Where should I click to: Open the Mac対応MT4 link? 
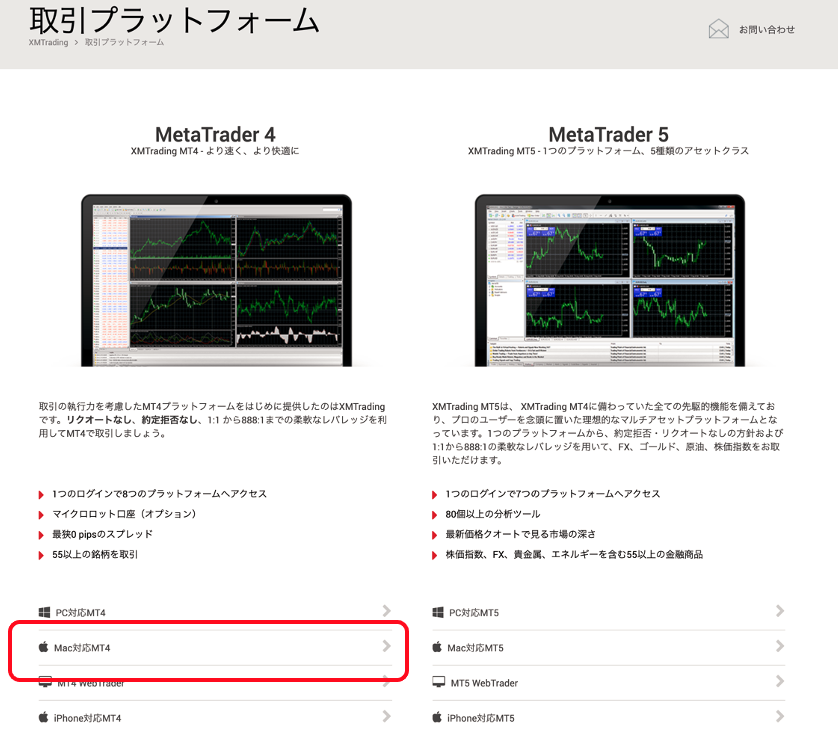tap(82, 648)
